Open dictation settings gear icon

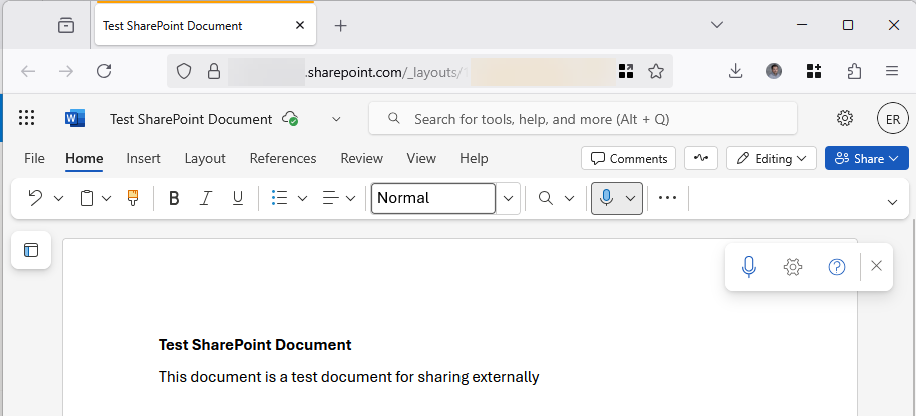793,266
